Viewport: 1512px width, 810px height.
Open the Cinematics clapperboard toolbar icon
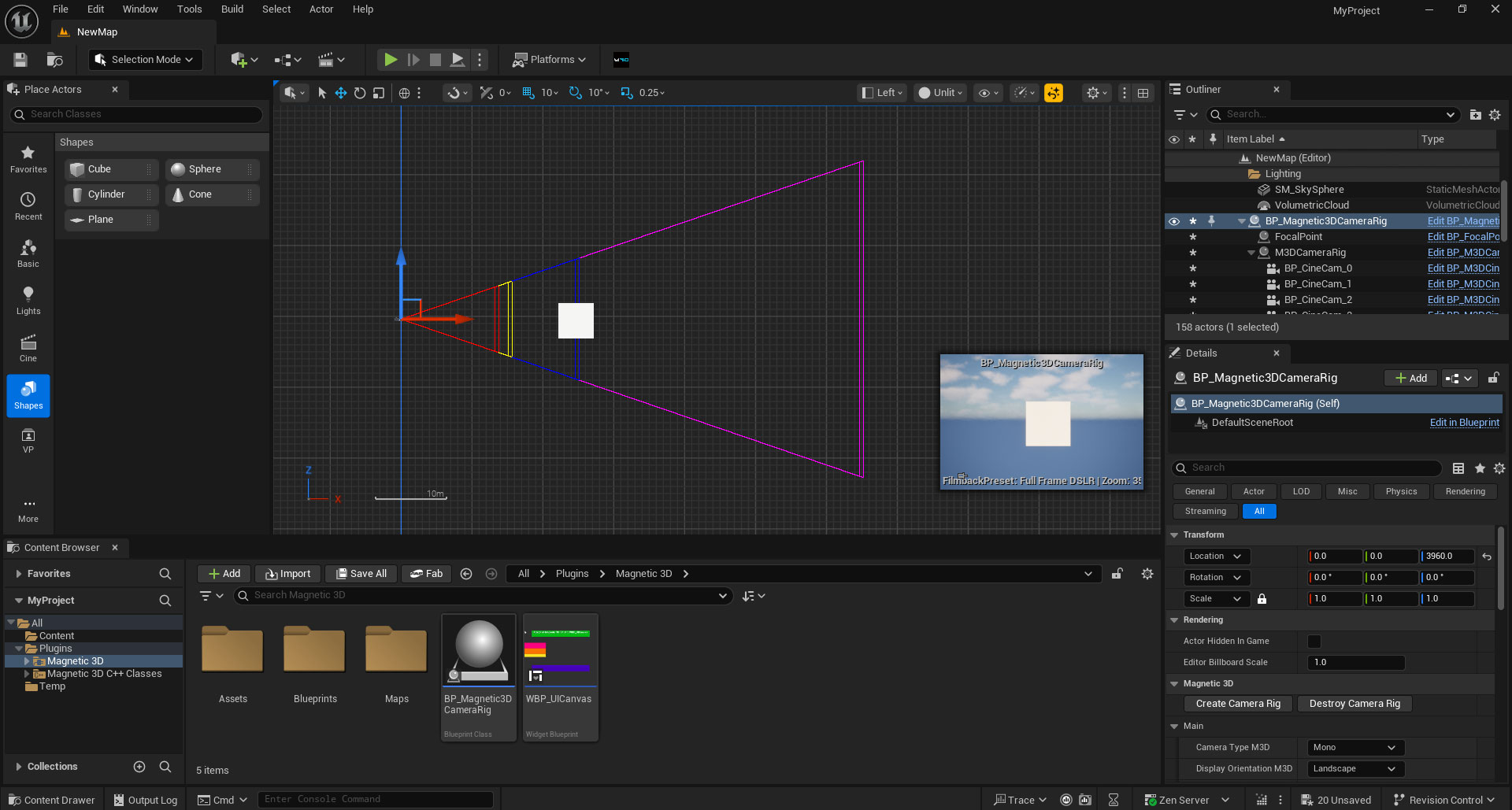326,59
